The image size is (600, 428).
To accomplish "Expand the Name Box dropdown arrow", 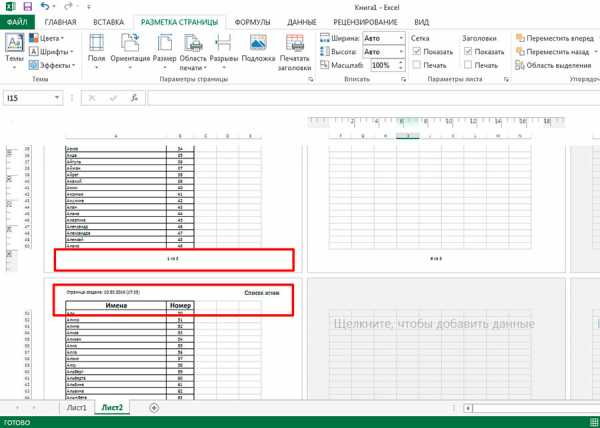I will (x=57, y=98).
